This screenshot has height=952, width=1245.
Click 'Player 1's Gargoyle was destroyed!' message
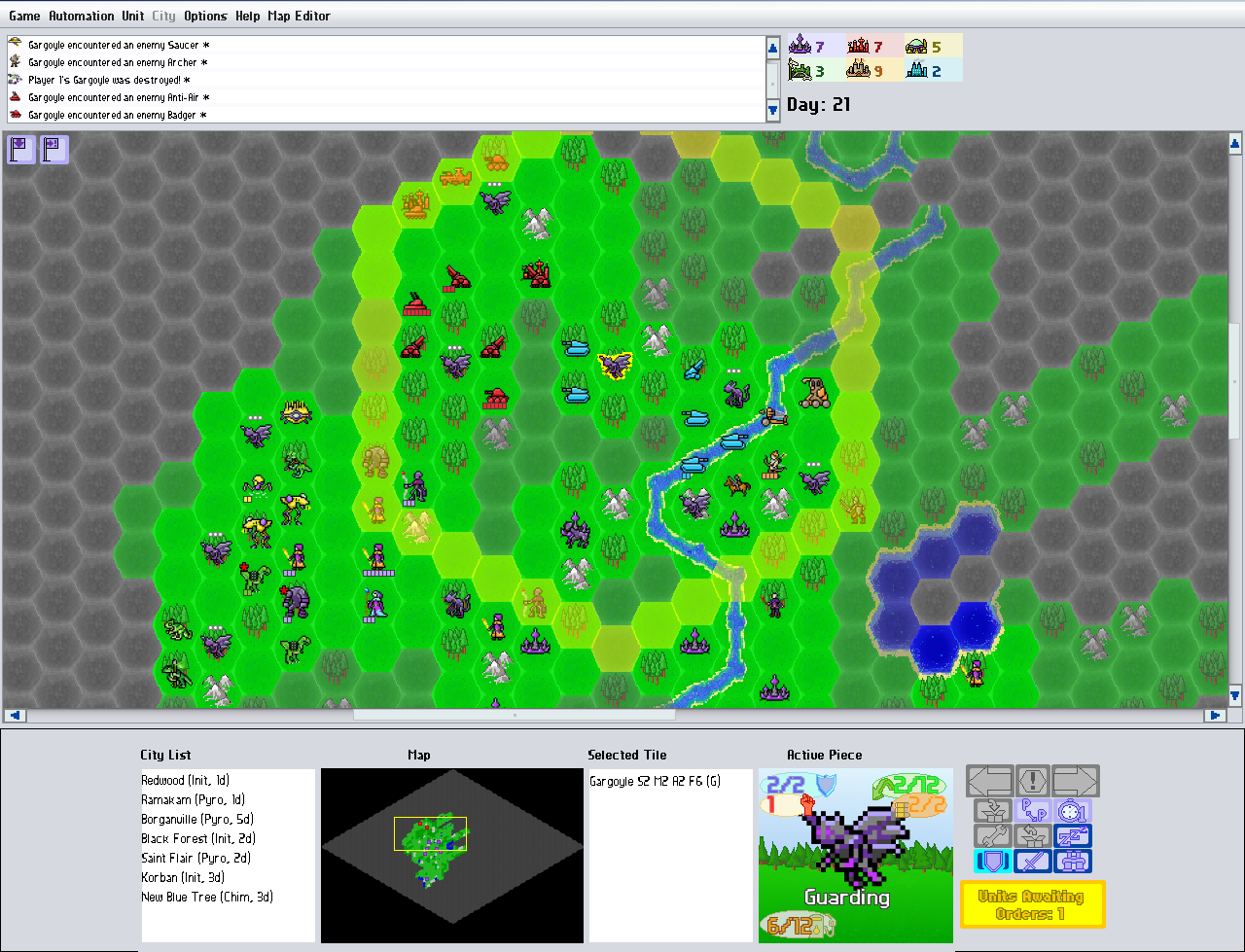pyautogui.click(x=387, y=80)
